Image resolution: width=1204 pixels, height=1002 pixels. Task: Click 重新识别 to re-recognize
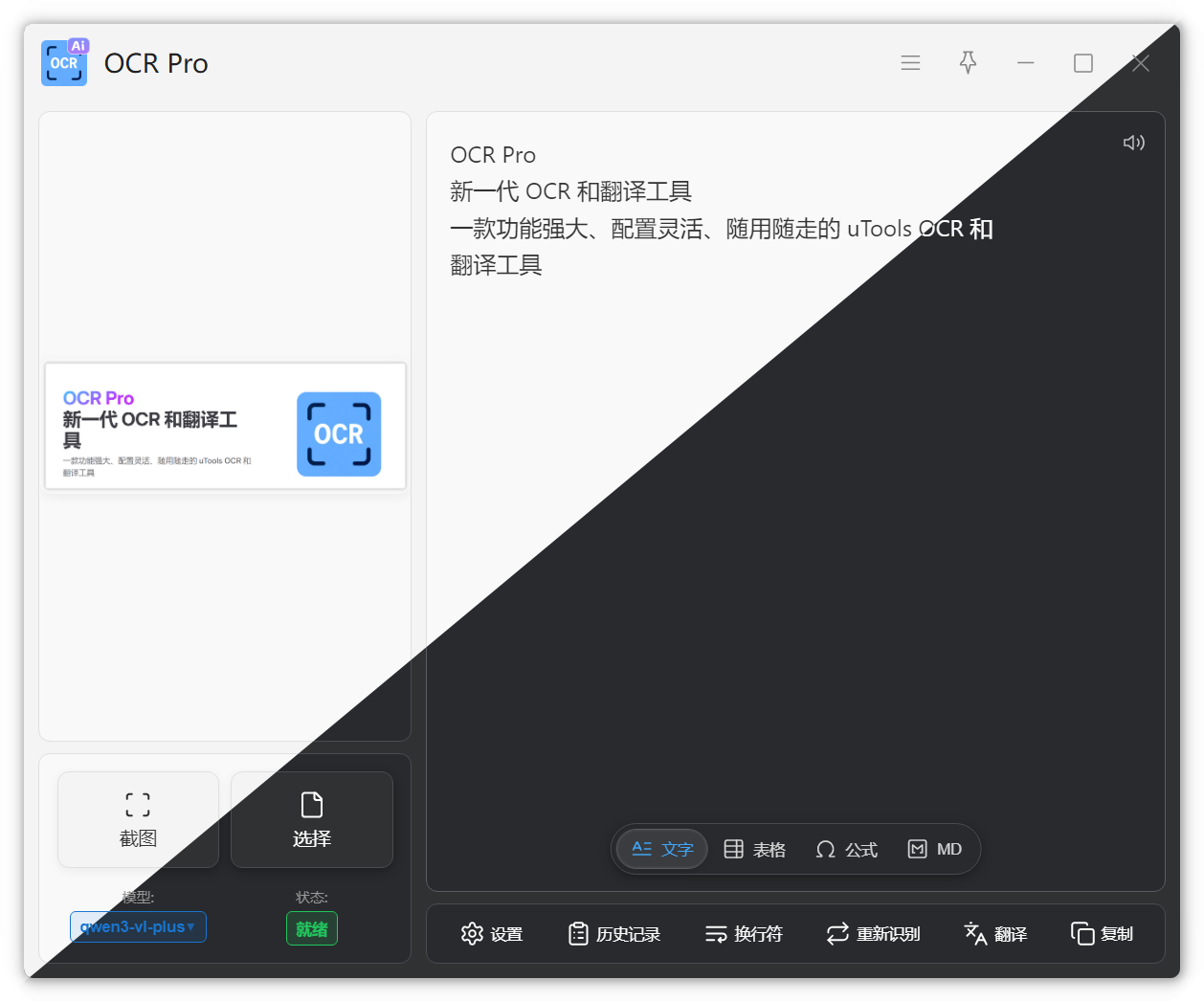pyautogui.click(x=873, y=934)
